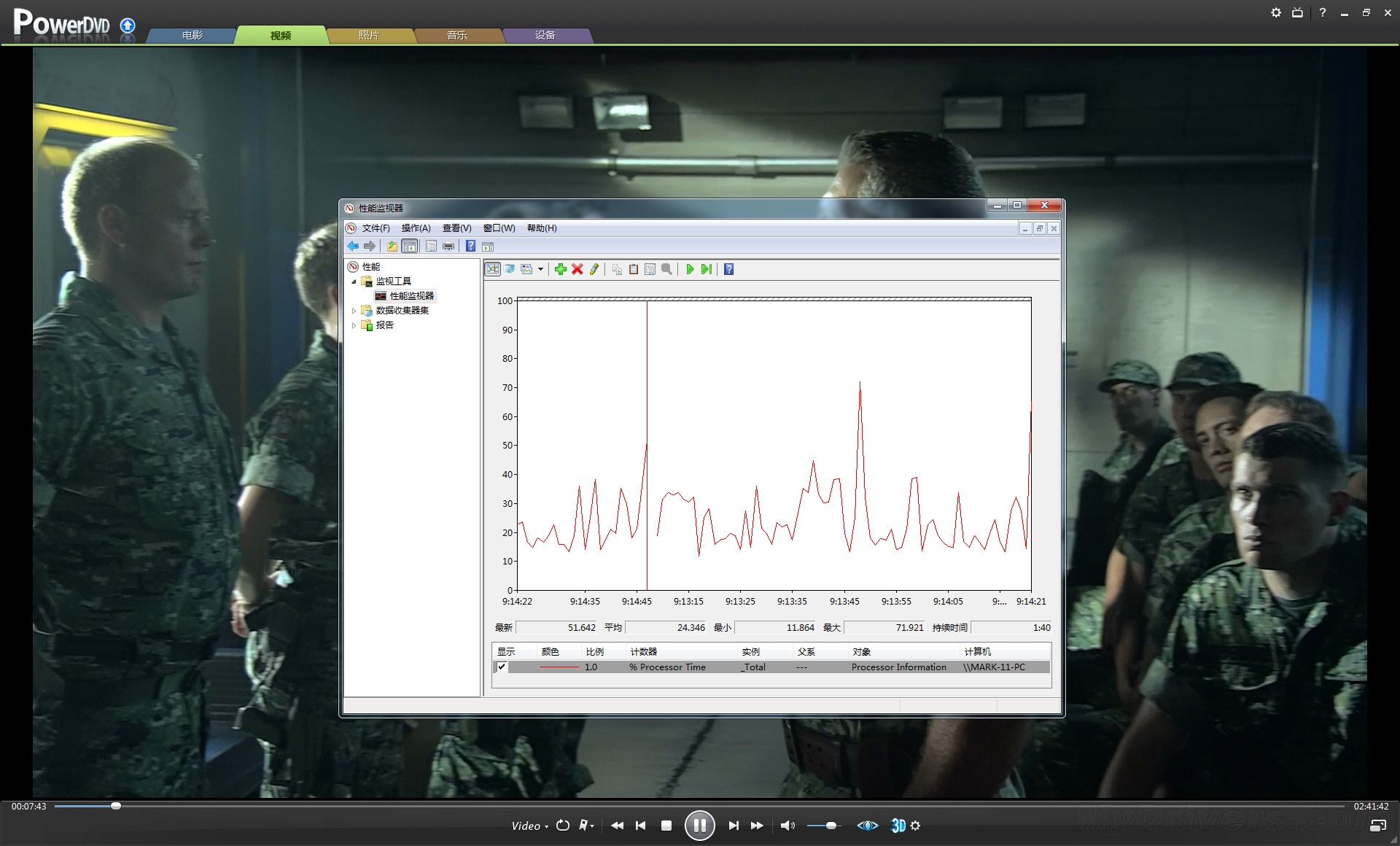
Task: Uncheck the % Processor Time display checkbox
Action: 502,667
